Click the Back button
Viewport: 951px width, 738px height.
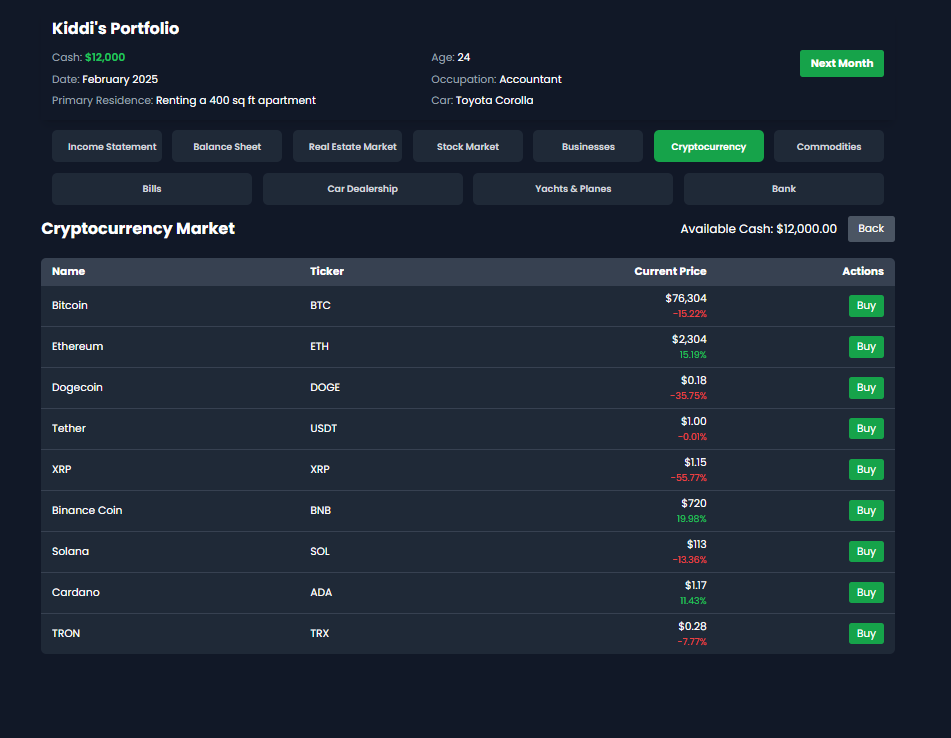tap(871, 229)
